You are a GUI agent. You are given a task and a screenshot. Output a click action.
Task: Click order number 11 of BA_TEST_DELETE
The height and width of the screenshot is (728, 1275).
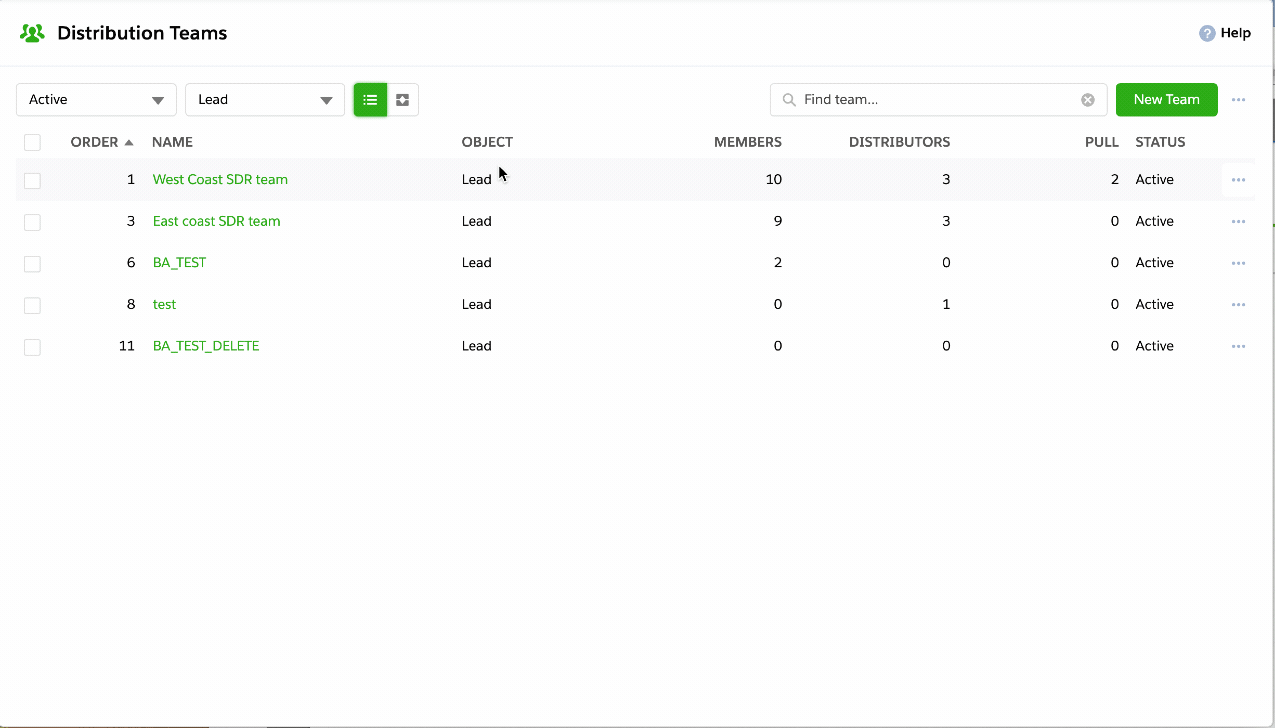(x=127, y=346)
